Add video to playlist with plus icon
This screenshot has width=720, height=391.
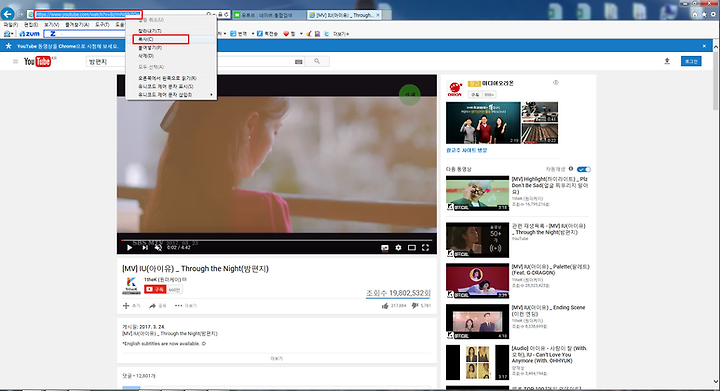click(x=126, y=306)
